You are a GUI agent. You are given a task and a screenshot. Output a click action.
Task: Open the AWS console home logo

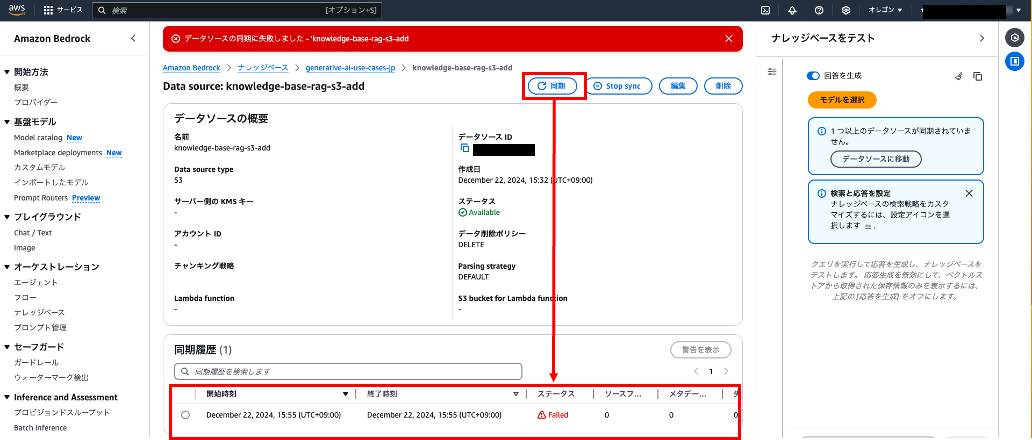(16, 10)
